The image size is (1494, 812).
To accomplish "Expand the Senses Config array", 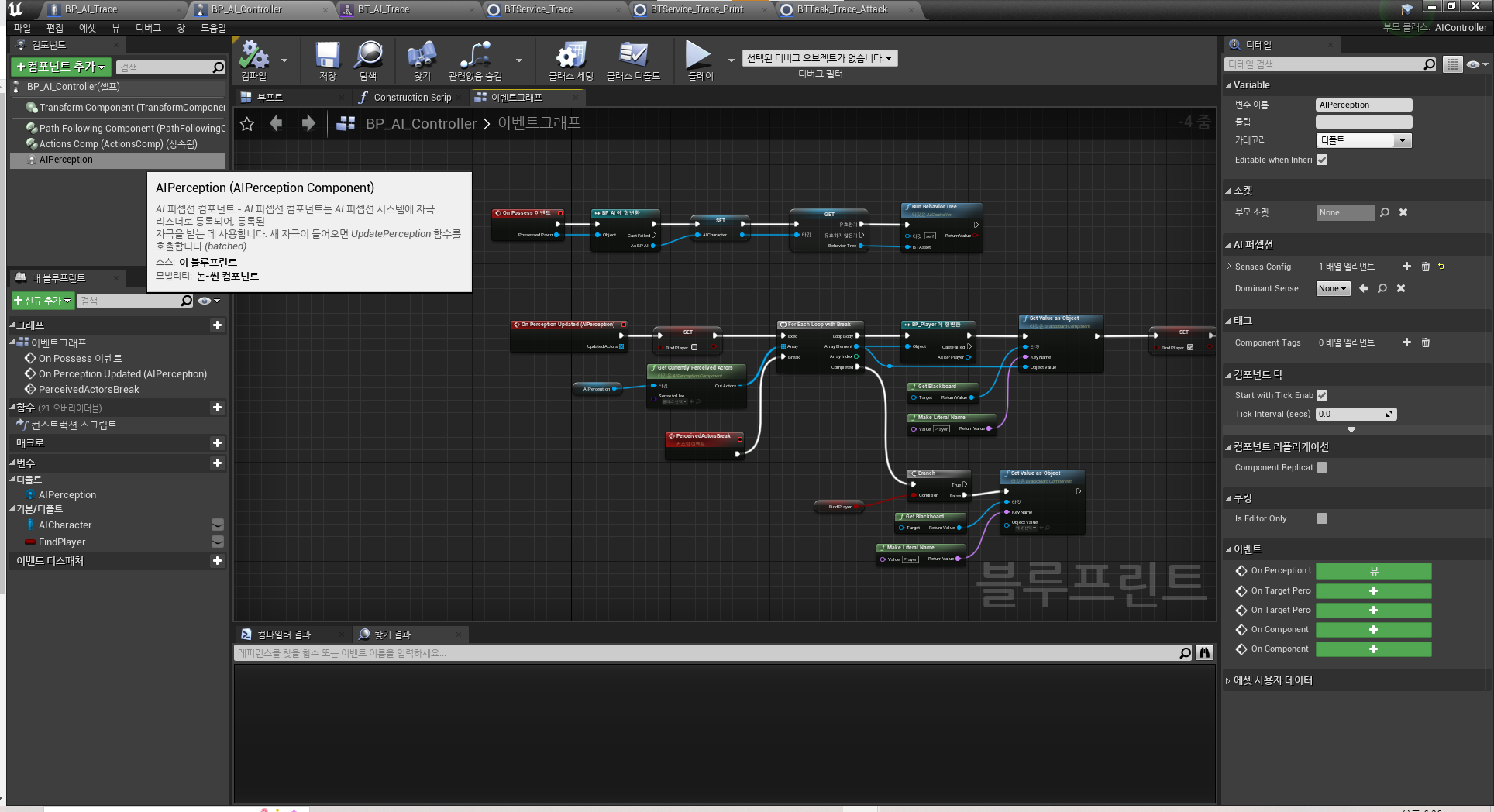I will point(1229,266).
